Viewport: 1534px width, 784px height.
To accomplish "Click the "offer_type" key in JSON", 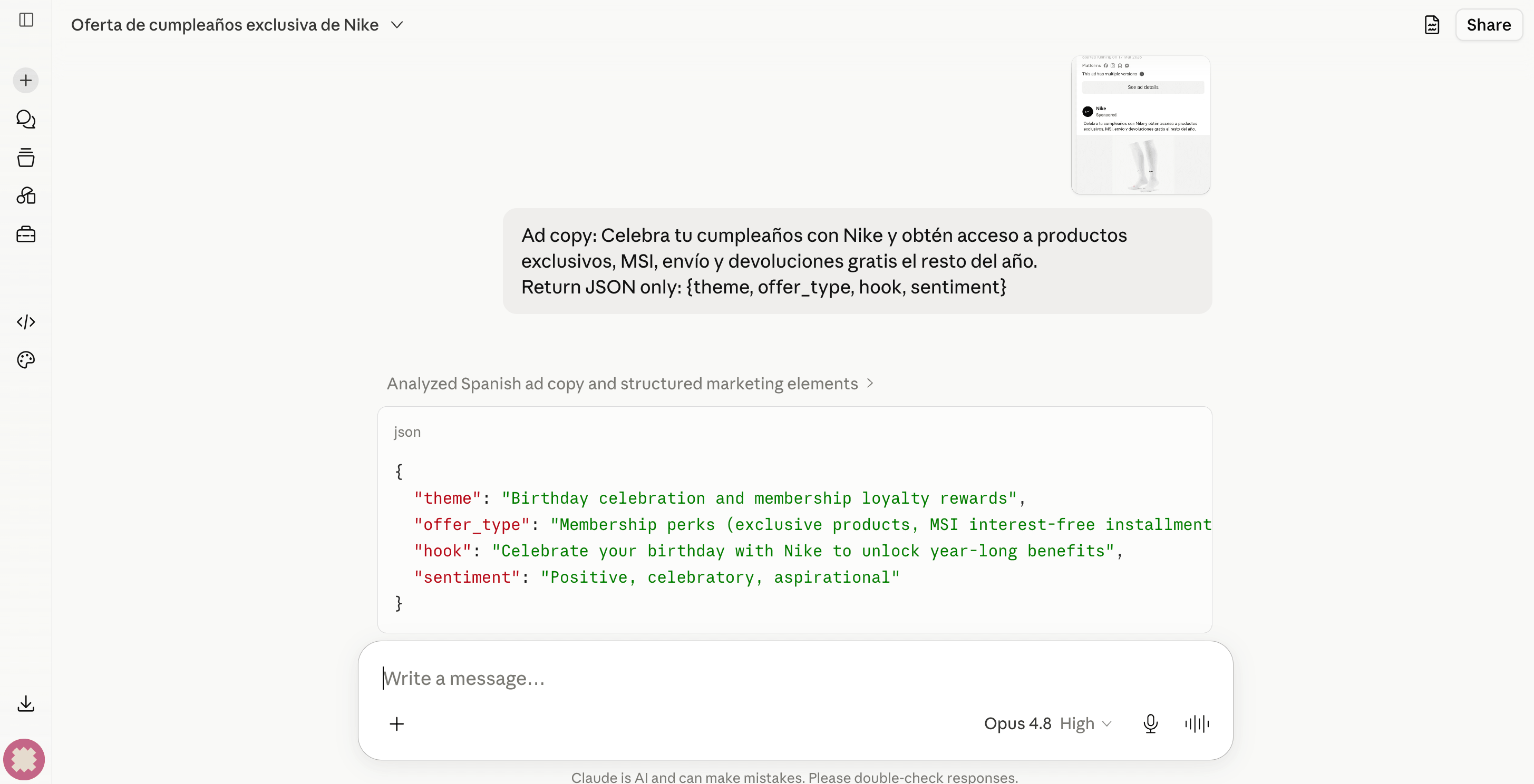I will (472, 524).
